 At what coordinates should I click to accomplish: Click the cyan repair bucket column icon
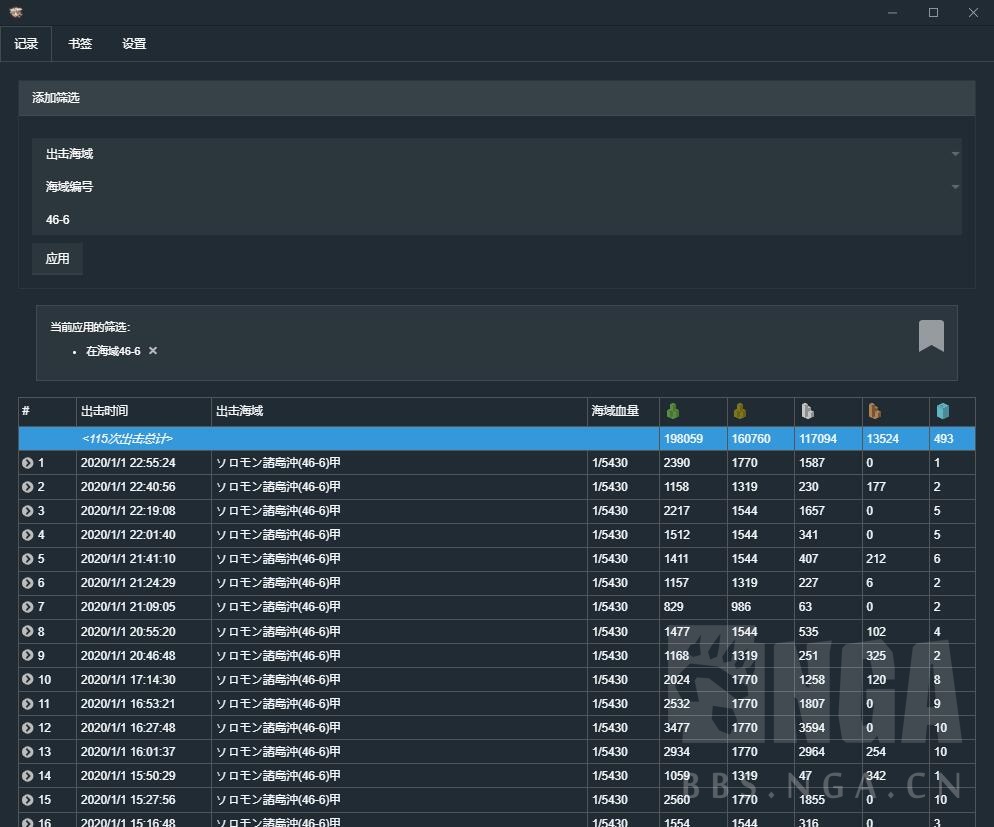click(x=941, y=411)
